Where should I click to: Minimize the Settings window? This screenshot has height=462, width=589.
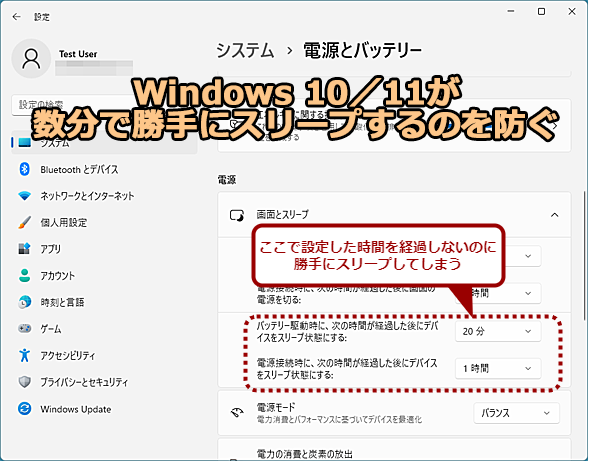[x=511, y=12]
